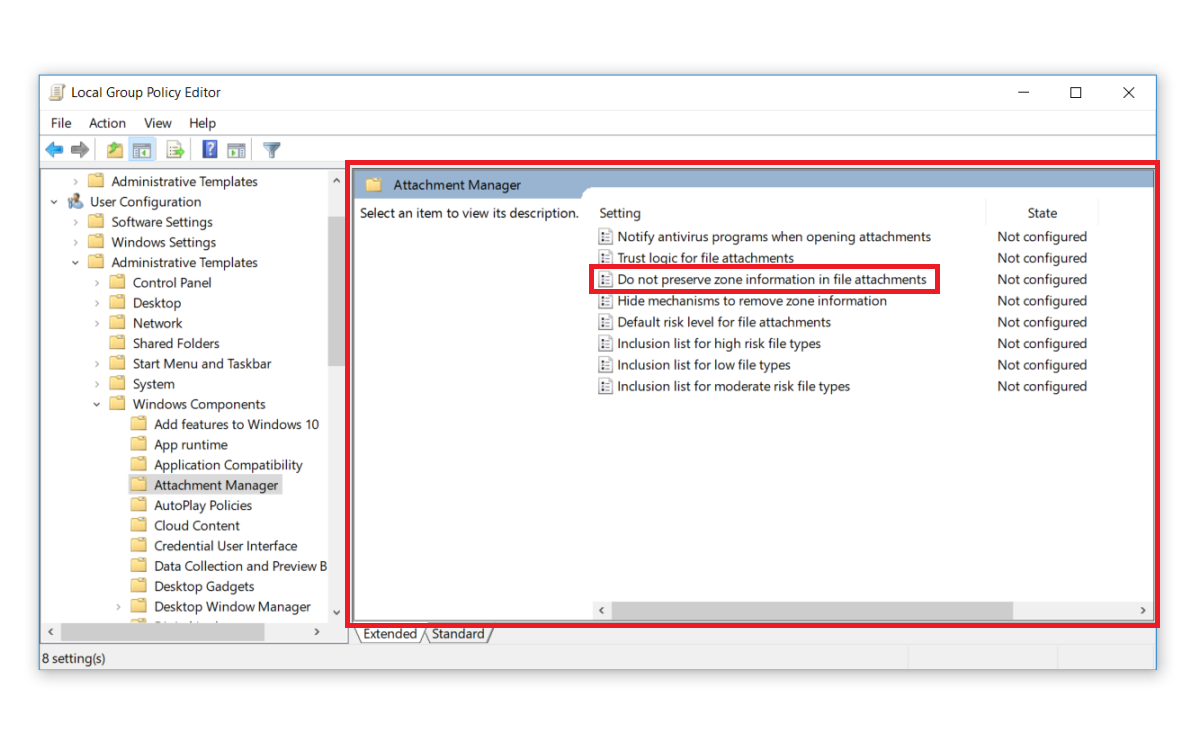Image resolution: width=1200 pixels, height=750 pixels.
Task: Go back with the blue Back arrow
Action: [x=54, y=150]
